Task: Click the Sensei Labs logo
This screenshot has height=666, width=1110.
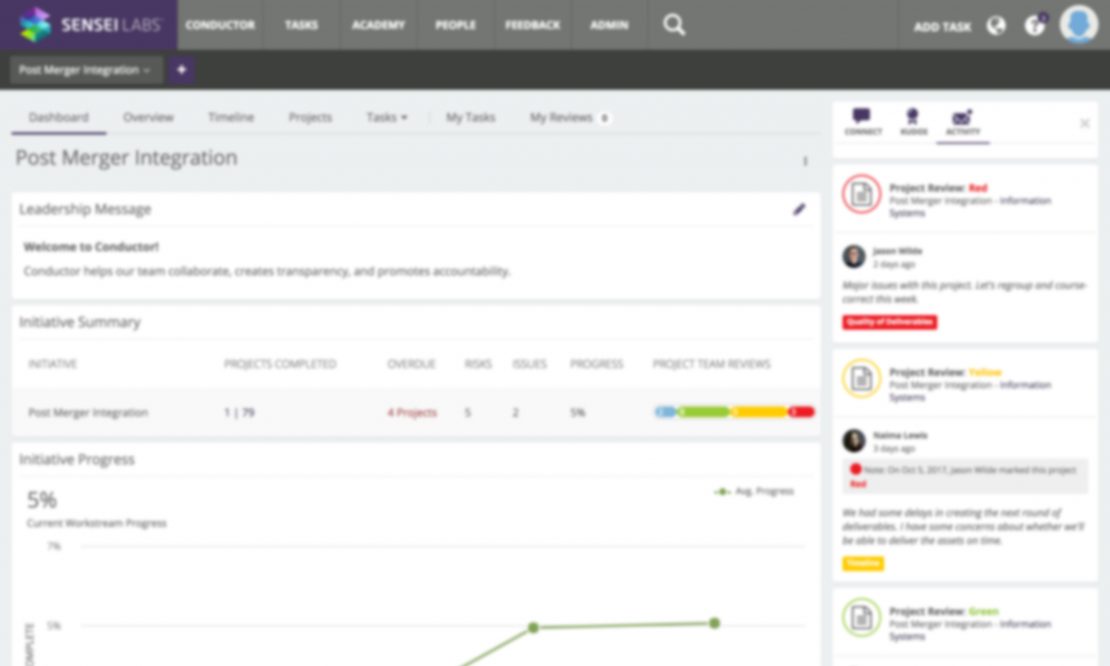Action: point(89,25)
